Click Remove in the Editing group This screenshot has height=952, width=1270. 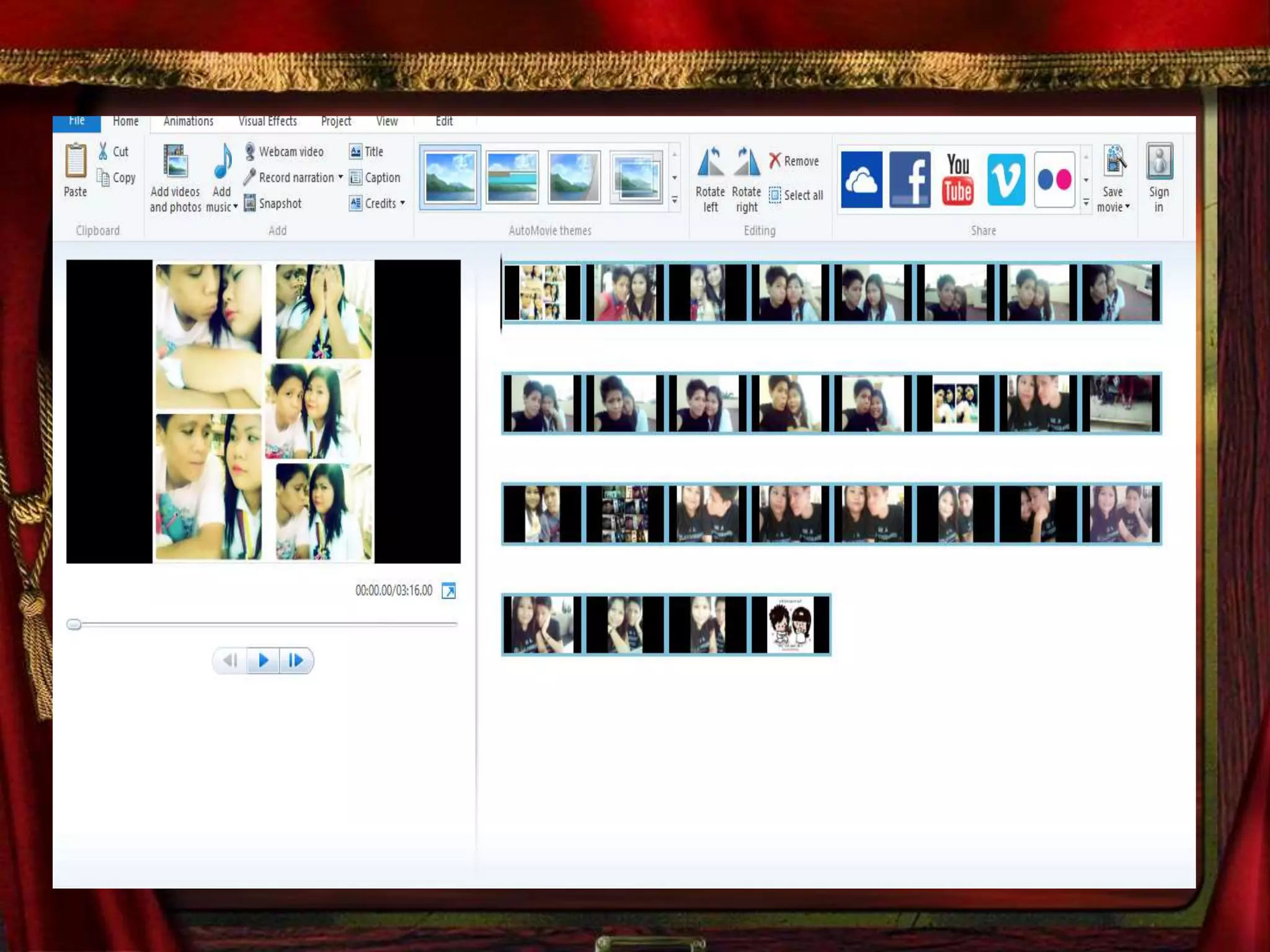(794, 161)
